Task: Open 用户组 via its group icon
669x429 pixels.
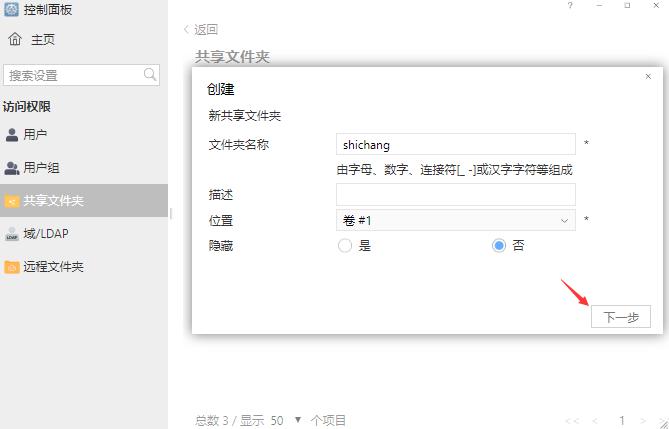Action: (x=12, y=168)
